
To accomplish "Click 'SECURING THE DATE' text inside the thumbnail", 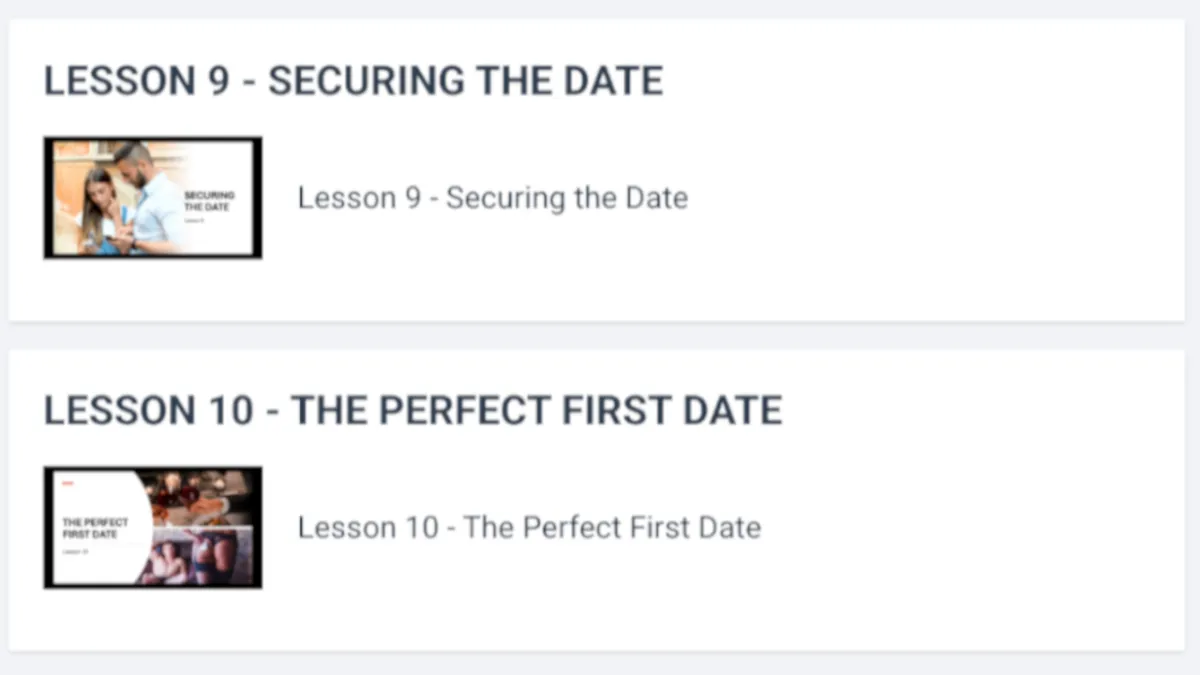I will (209, 201).
